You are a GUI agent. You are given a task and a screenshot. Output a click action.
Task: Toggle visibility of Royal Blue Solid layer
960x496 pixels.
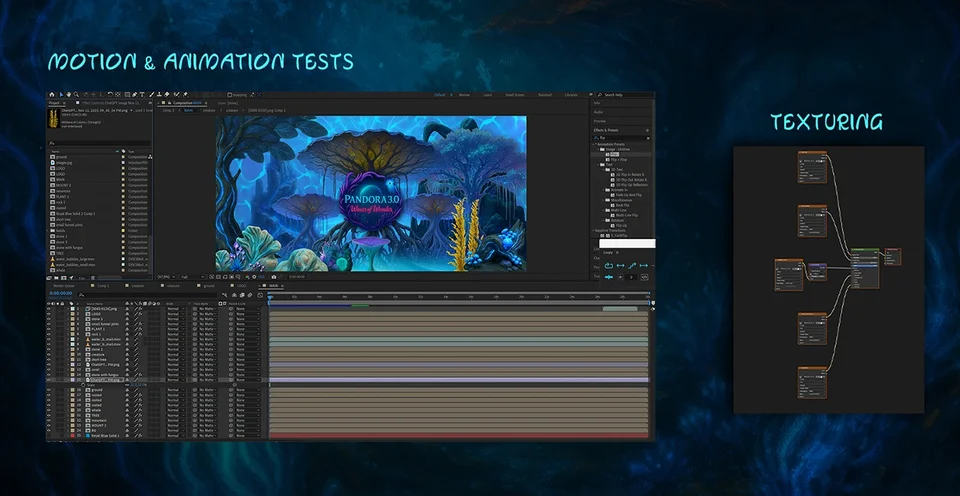pos(49,435)
